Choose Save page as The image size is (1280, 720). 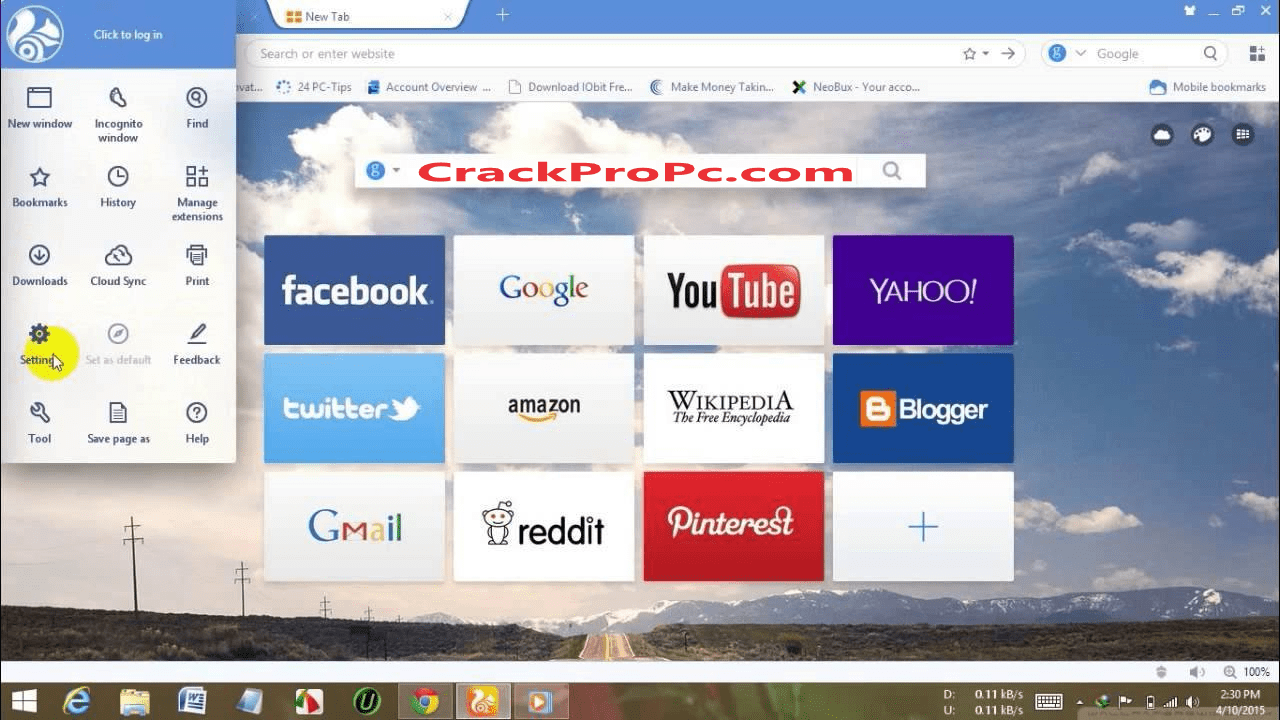(118, 424)
